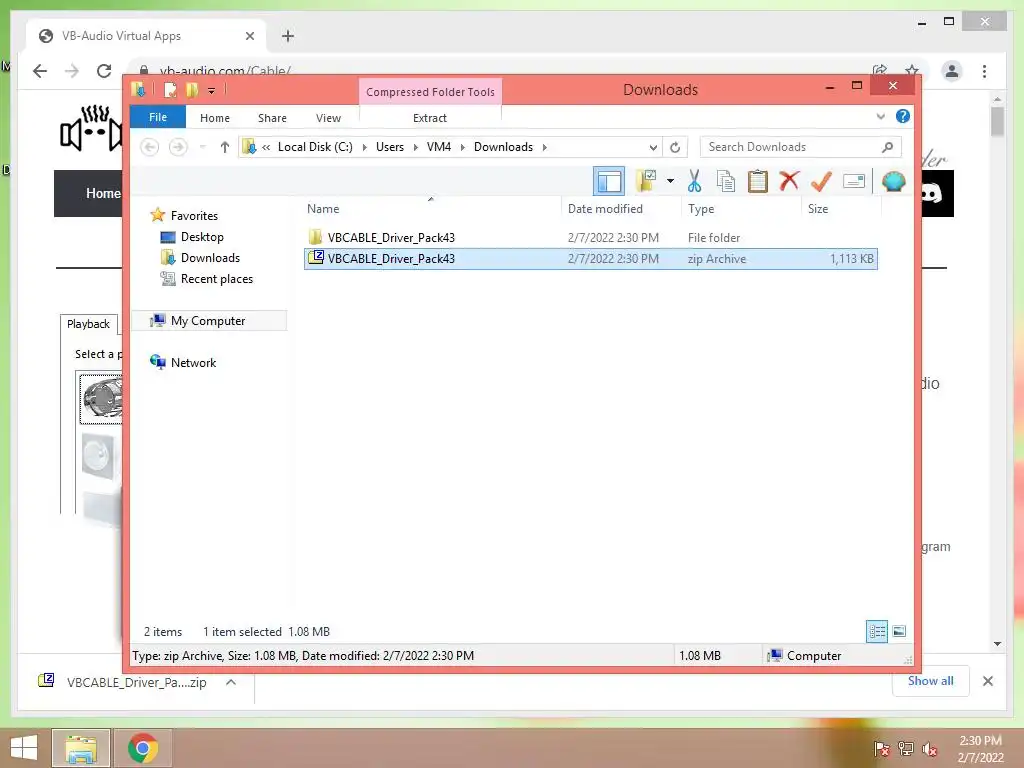Click Users in the address path

click(390, 147)
